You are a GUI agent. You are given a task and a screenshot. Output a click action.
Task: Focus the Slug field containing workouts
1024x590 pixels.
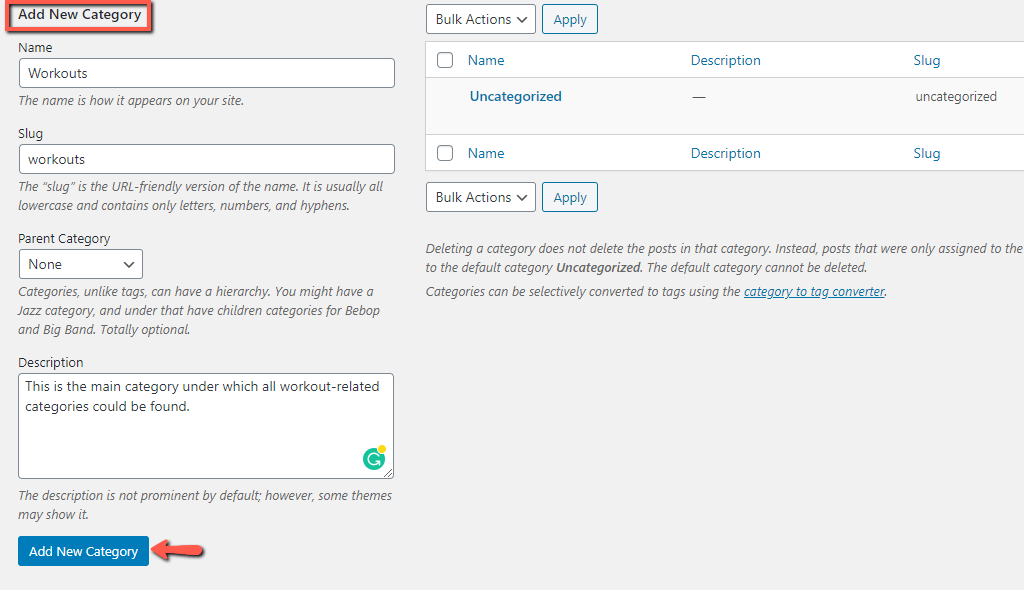click(x=206, y=159)
